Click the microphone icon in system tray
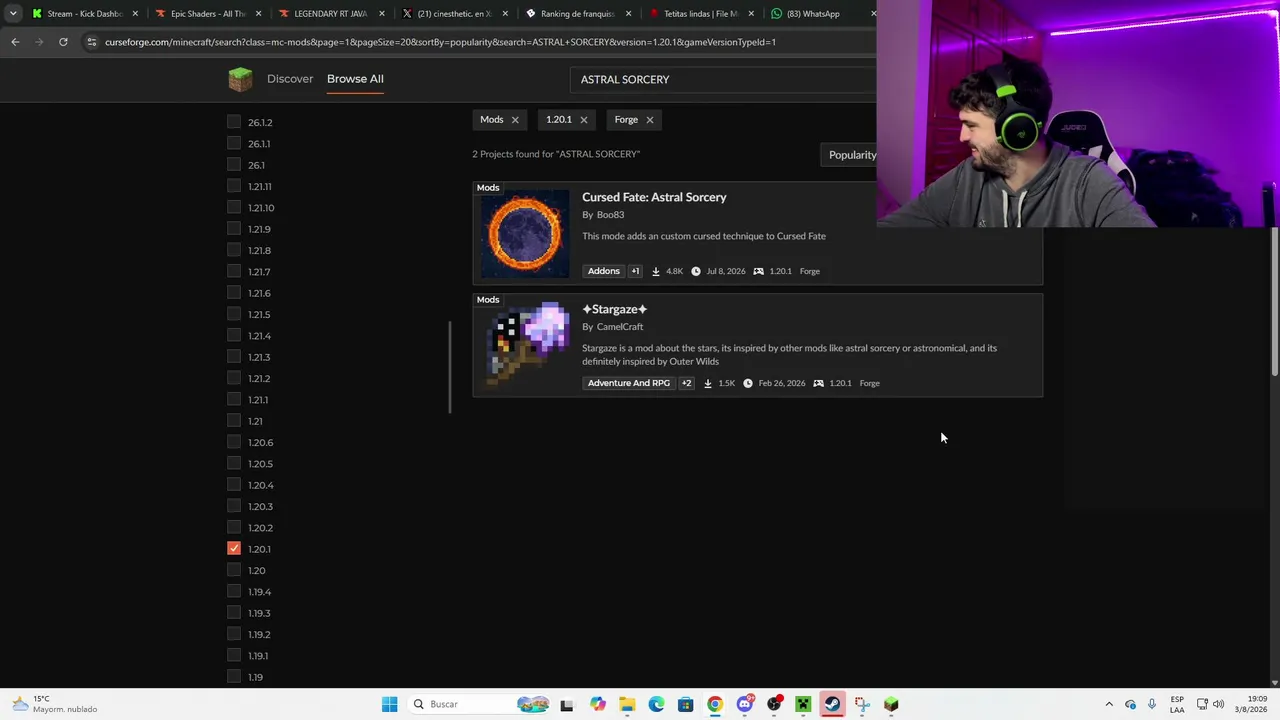The image size is (1280, 720). (x=1152, y=704)
